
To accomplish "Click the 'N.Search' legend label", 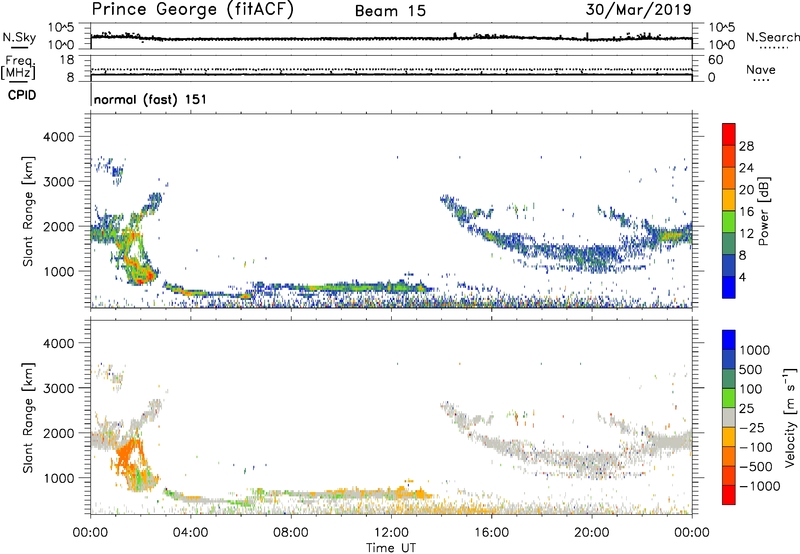I will pyautogui.click(x=772, y=37).
